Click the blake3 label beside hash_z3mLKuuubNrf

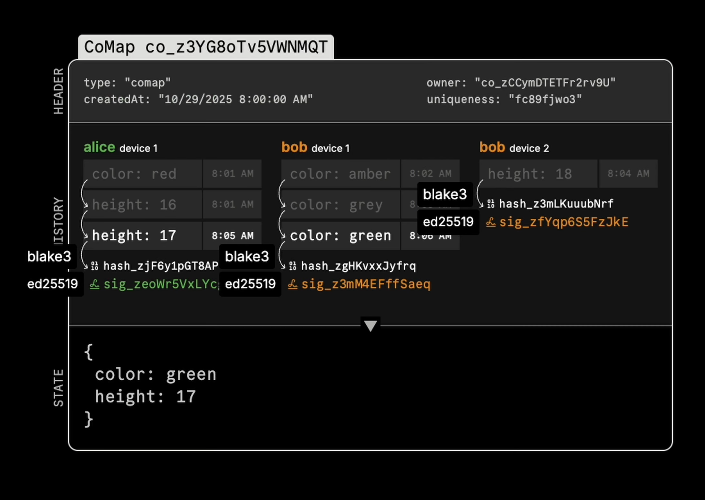[445, 194]
